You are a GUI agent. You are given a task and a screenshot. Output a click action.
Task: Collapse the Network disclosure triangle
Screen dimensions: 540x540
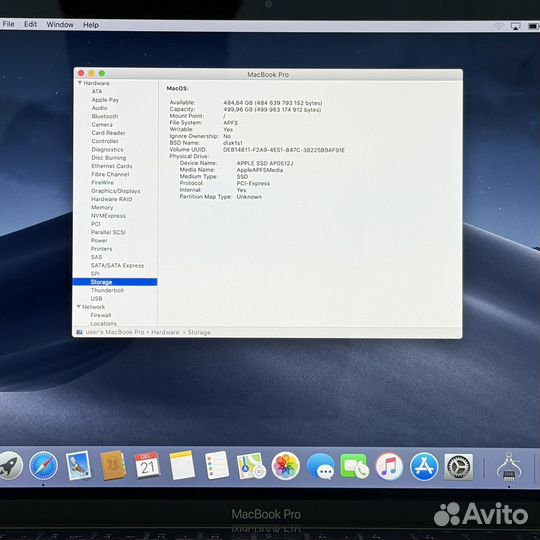point(79,307)
